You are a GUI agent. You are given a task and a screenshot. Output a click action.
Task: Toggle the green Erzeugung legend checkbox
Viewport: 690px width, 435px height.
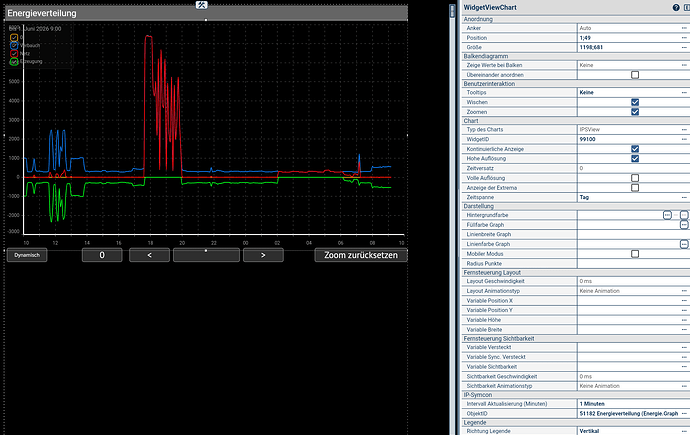pos(14,62)
